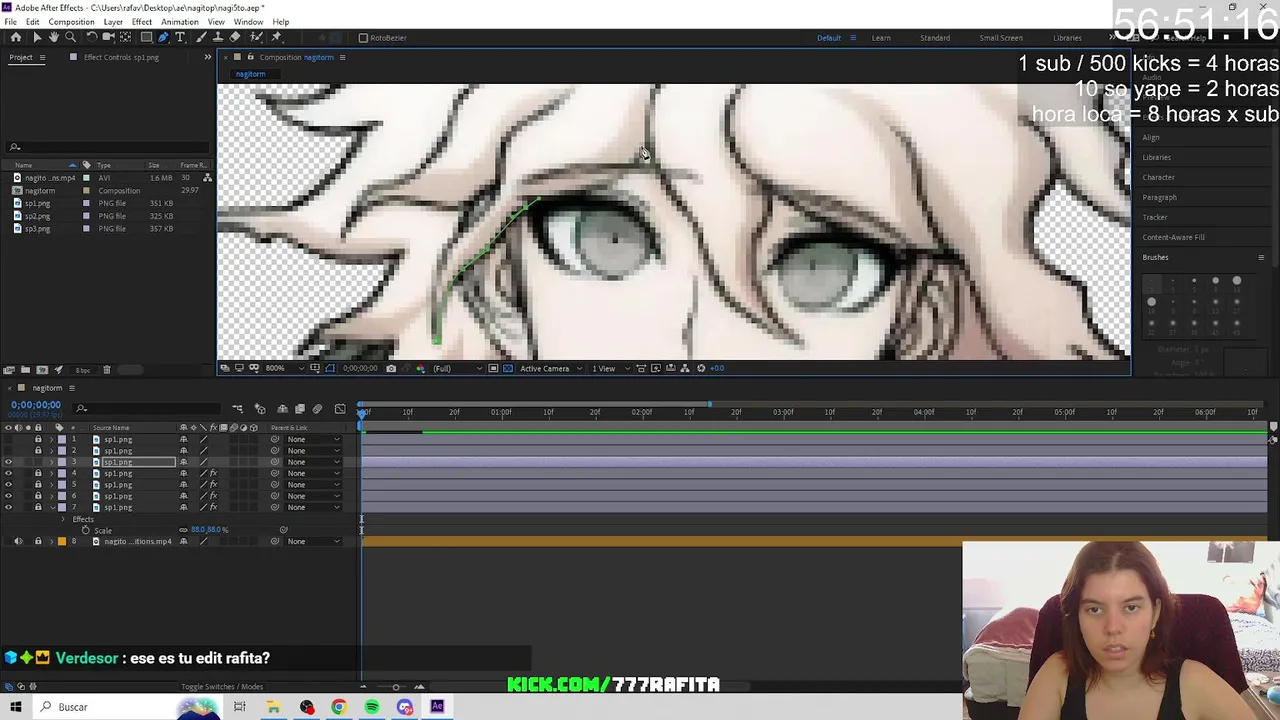Hide layer 4 with its eye icon
This screenshot has width=1280, height=720.
8,473
